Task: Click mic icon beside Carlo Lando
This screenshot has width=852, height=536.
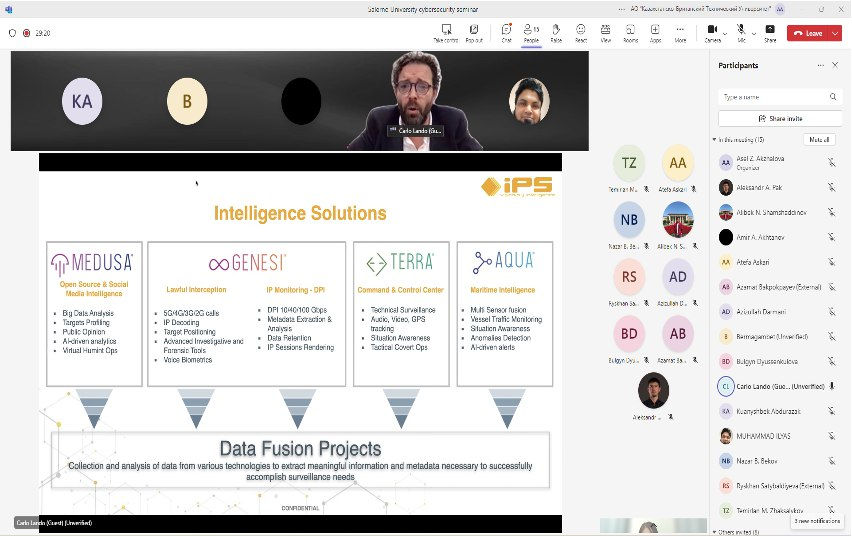Action: click(831, 386)
